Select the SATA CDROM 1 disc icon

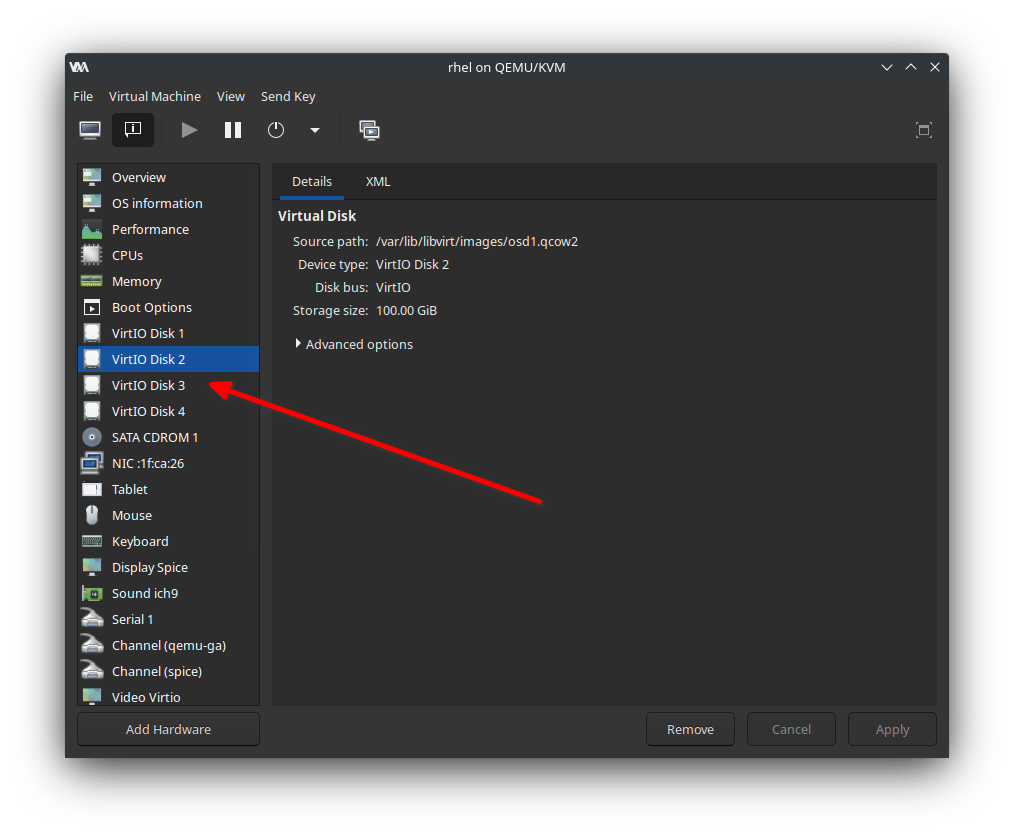[x=92, y=437]
